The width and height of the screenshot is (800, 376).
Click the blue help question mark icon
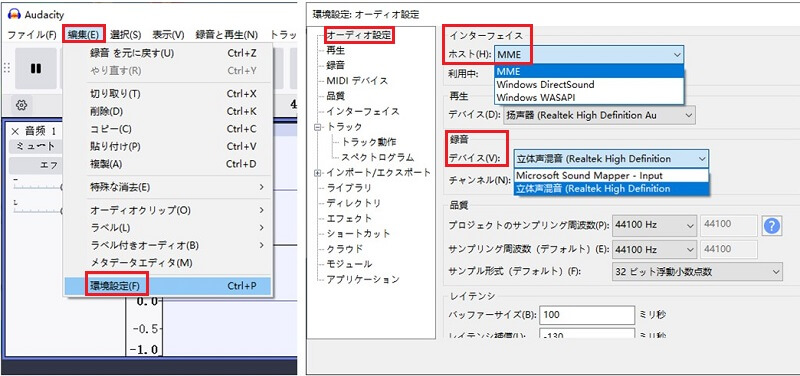(x=772, y=226)
